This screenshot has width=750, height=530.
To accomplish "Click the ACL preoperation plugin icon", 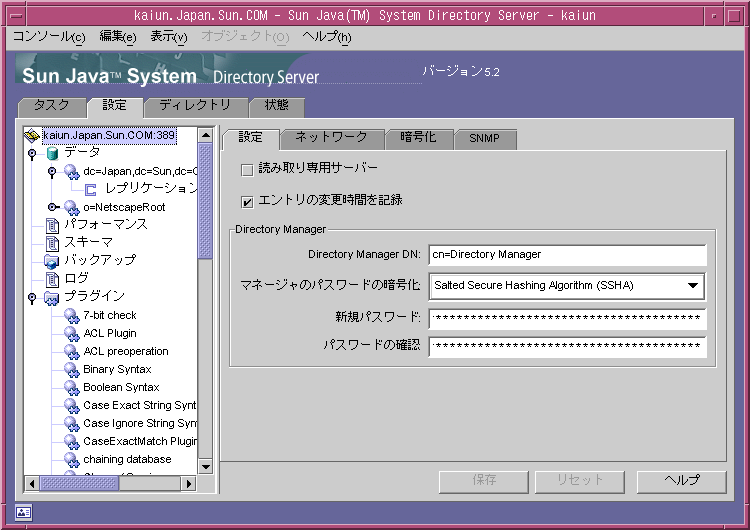I will pyautogui.click(x=72, y=352).
